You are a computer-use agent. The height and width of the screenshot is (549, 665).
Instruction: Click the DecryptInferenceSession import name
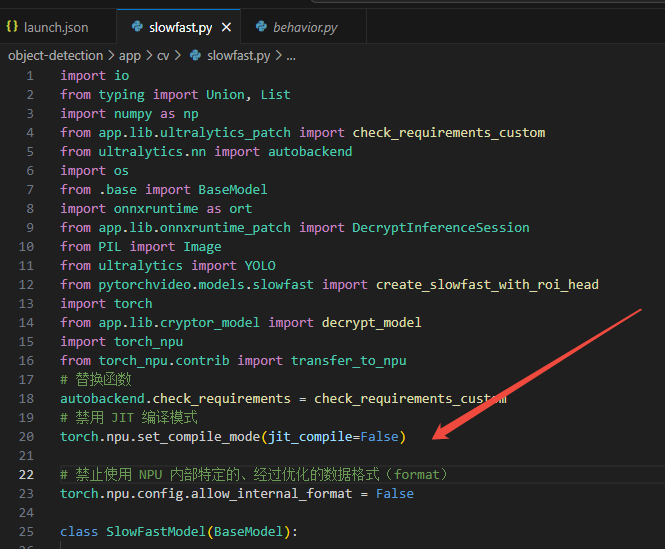[440, 228]
